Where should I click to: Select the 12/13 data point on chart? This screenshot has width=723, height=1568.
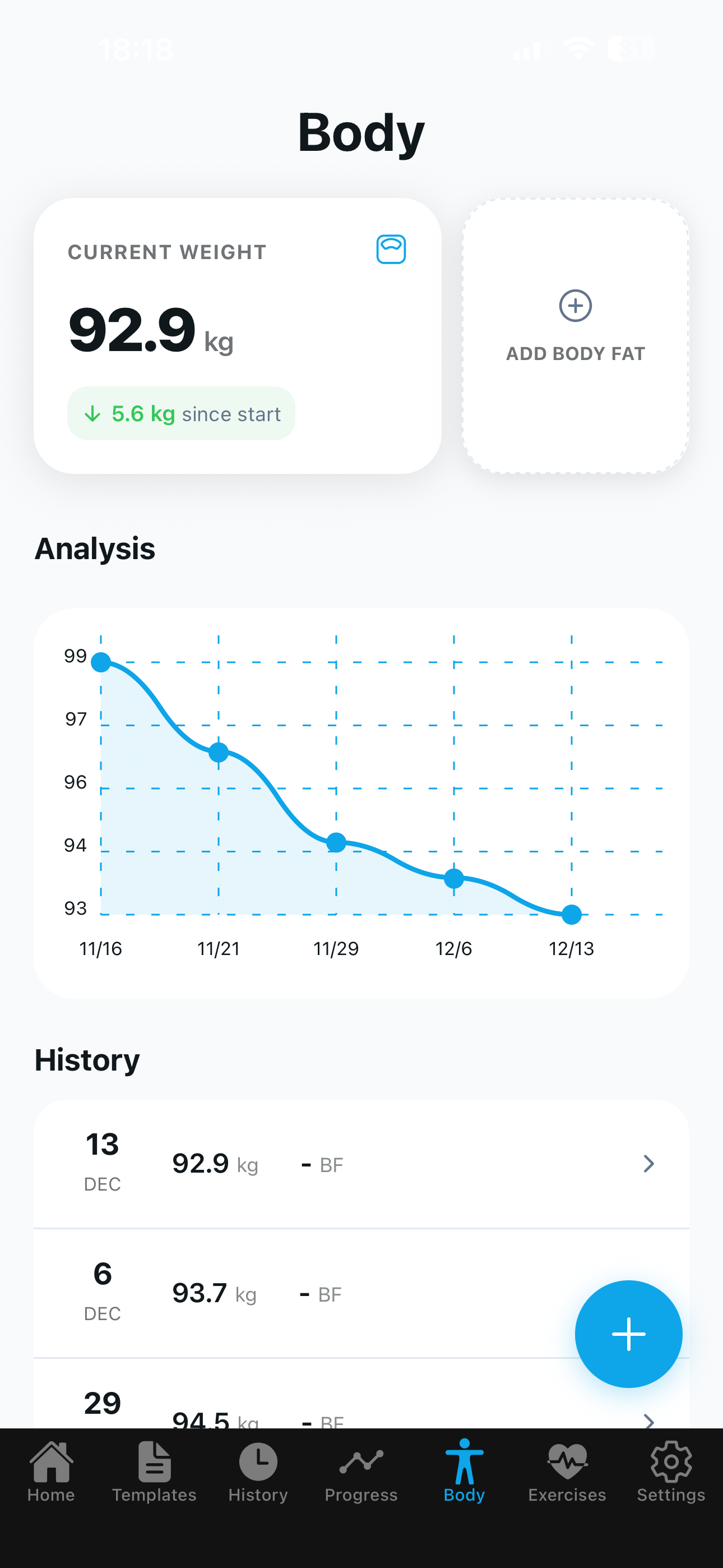pyautogui.click(x=572, y=914)
